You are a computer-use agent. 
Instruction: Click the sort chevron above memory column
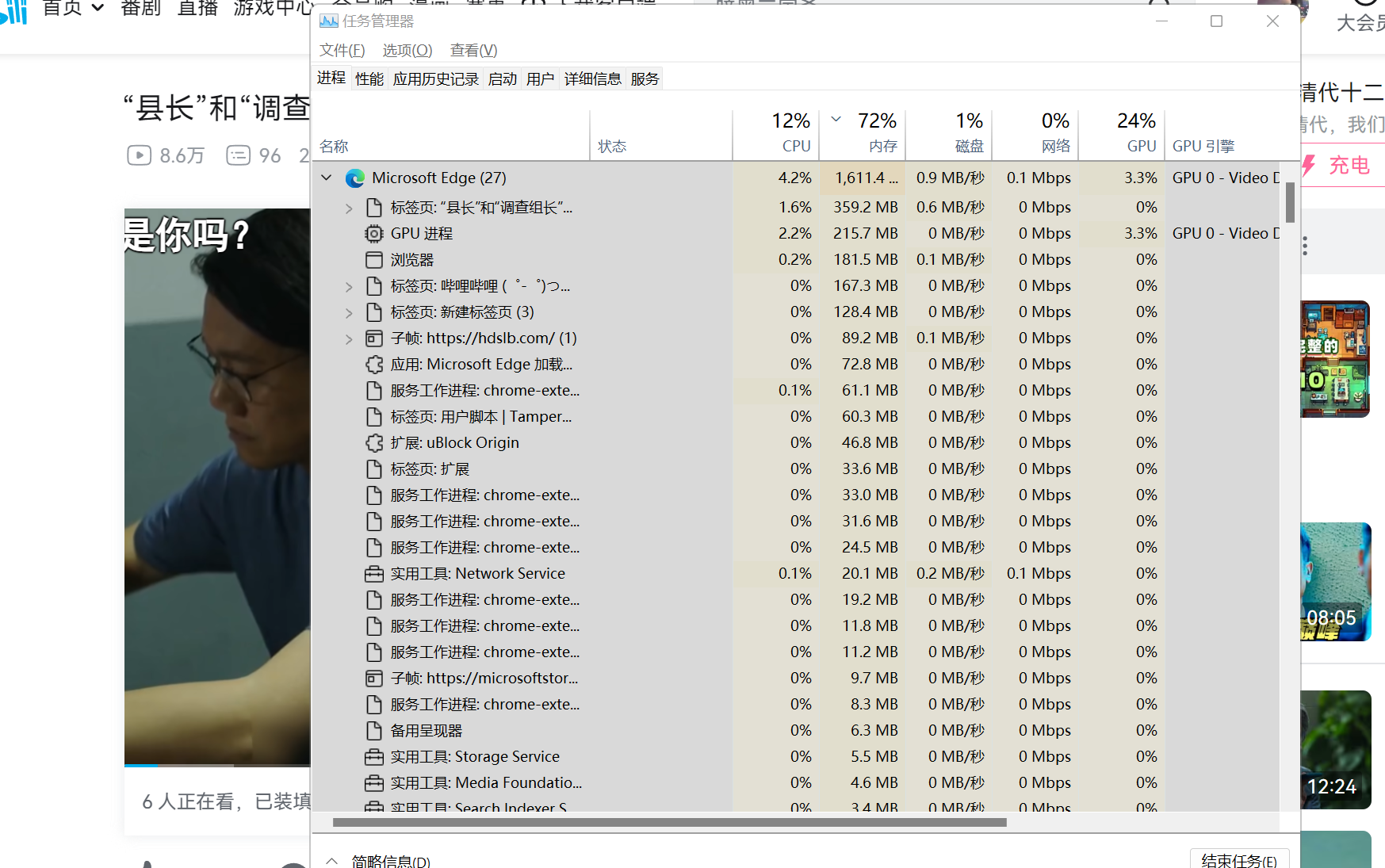click(836, 119)
